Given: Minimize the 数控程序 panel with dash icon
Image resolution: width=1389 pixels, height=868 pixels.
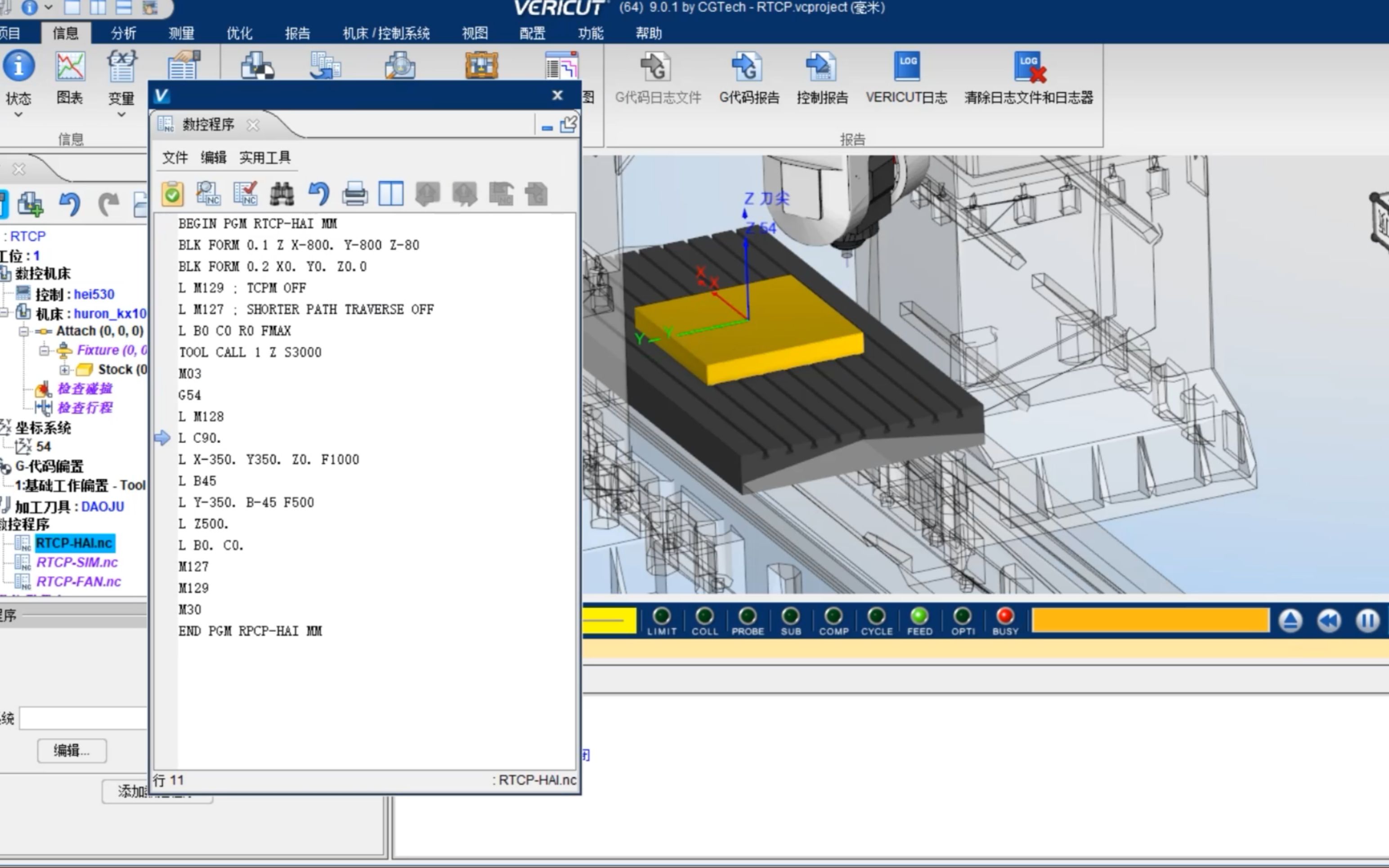Looking at the screenshot, I should 547,127.
